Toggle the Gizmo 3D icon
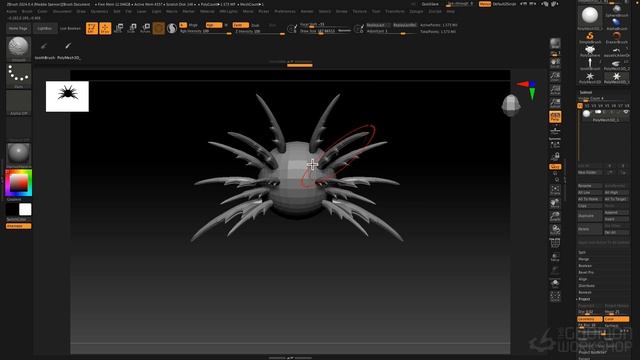The image size is (640, 360). pyautogui.click(x=158, y=28)
